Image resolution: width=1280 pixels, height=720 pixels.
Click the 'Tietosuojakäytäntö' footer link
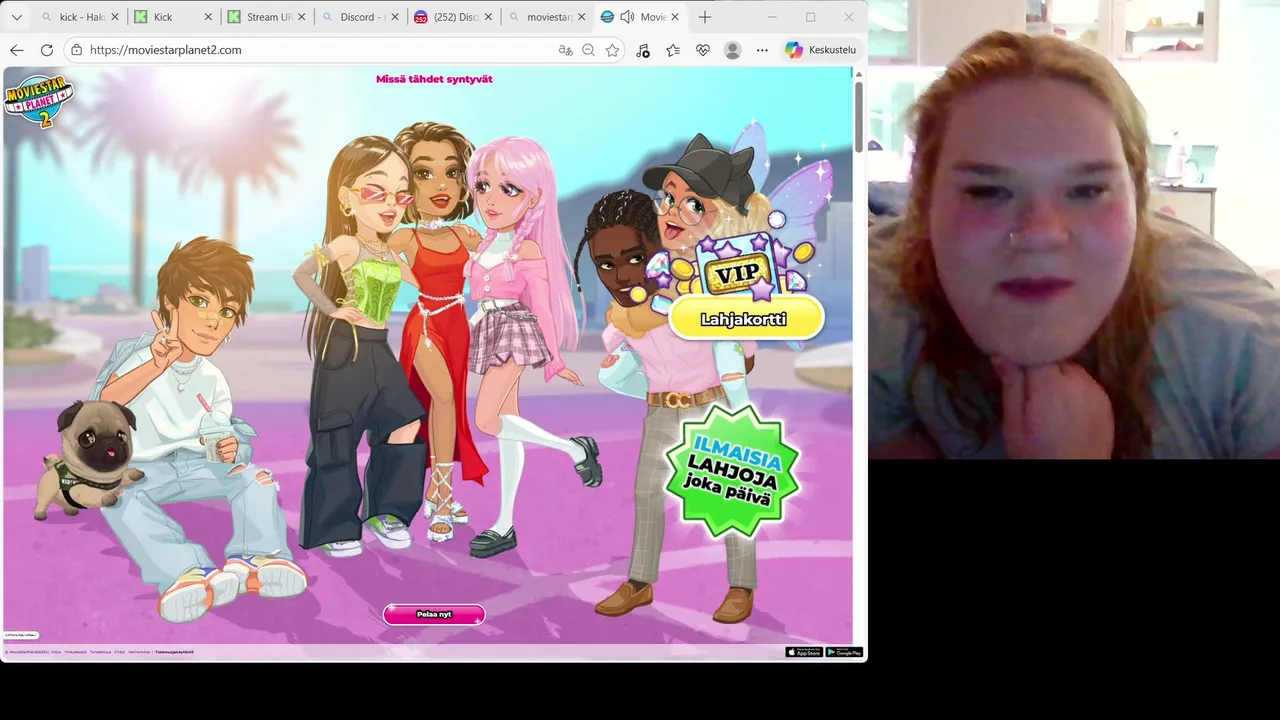pos(174,652)
